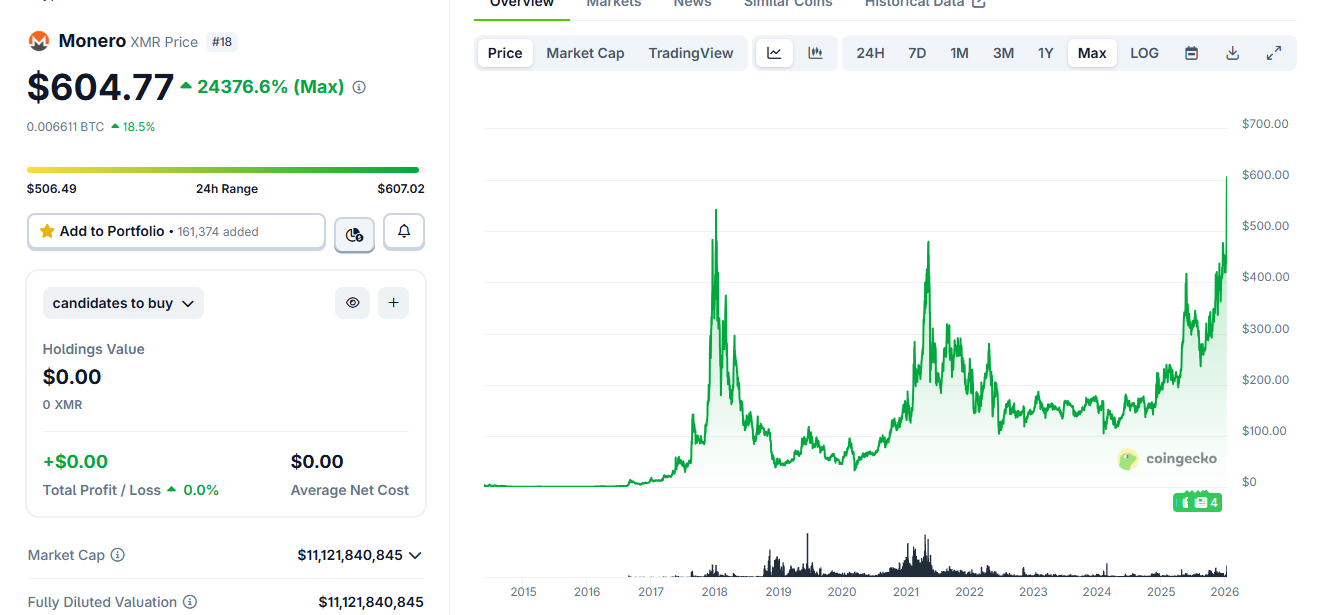Set chart range to 1Y

[x=1045, y=53]
